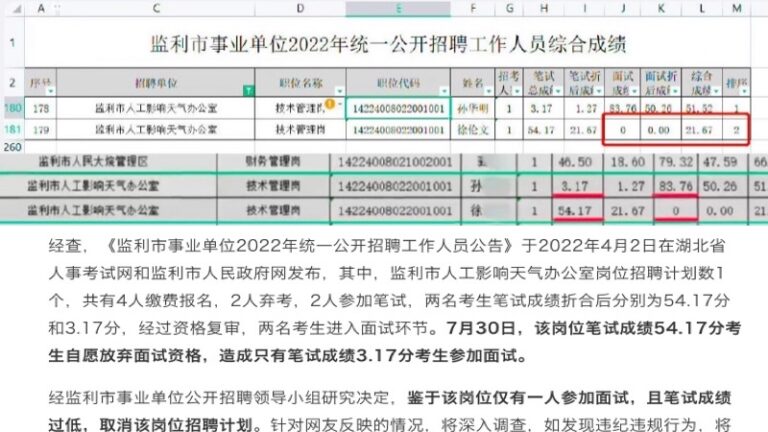Select row 1 header

[x=12, y=43]
